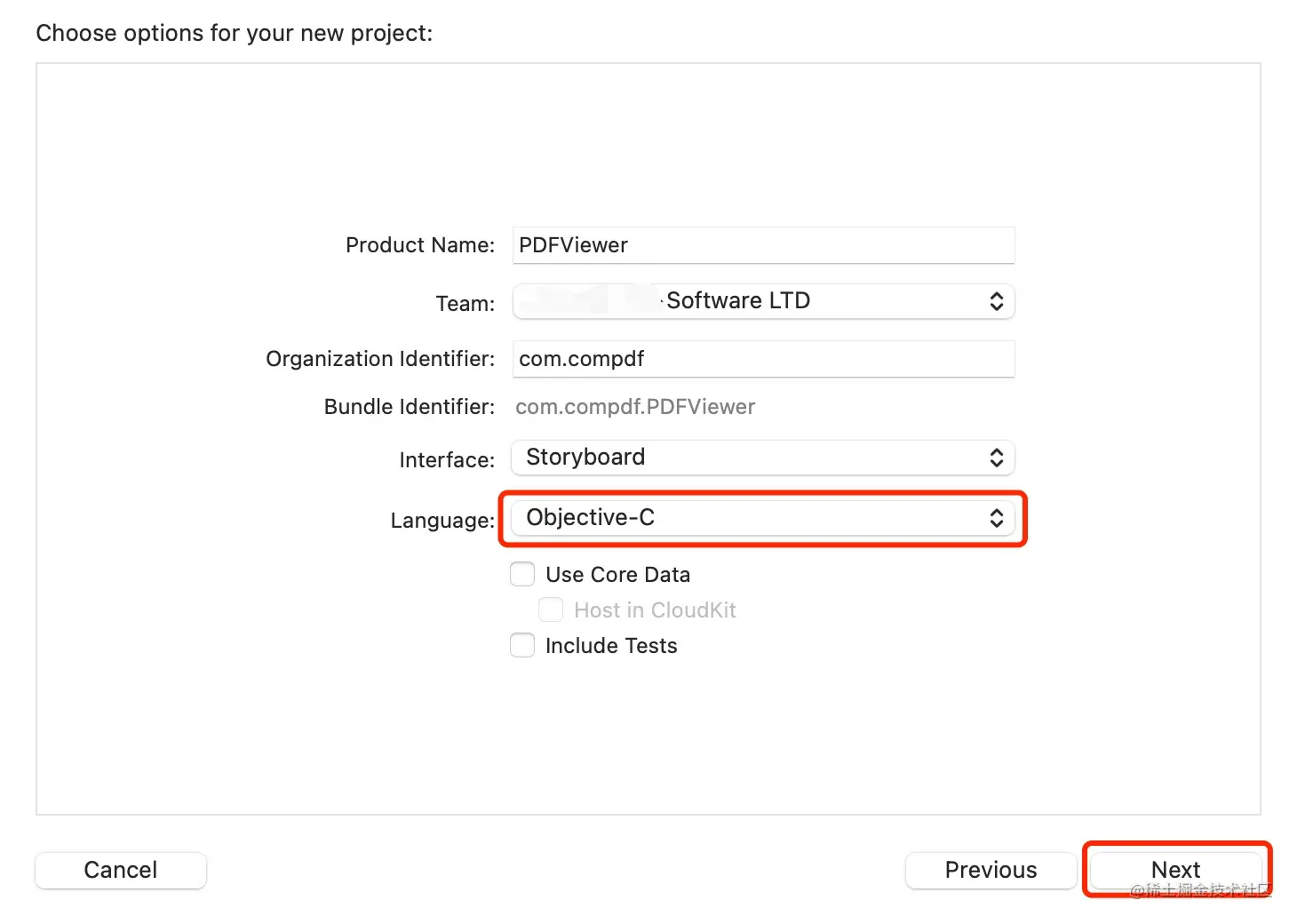Image resolution: width=1297 pixels, height=924 pixels.
Task: Click the "Choose options for your new project" heading
Action: pos(235,33)
